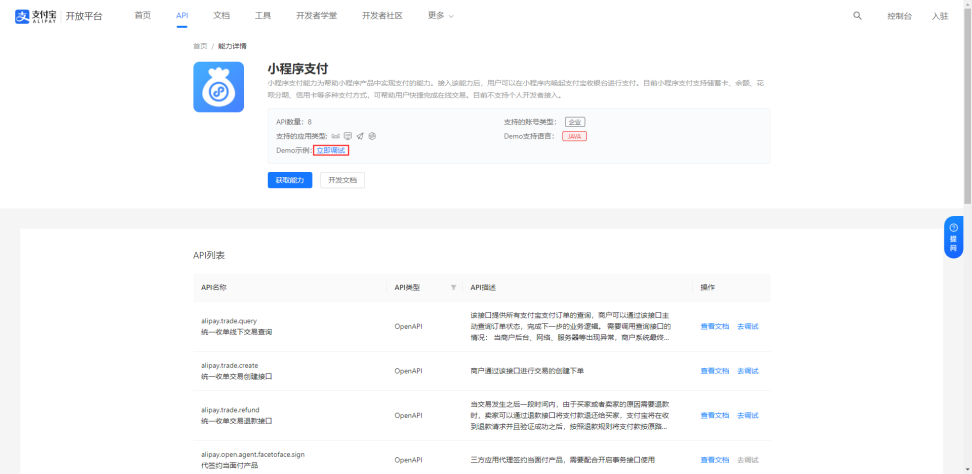
Task: Click 去调试 for alipay.open.agent.facetoface.sign
Action: (748, 460)
